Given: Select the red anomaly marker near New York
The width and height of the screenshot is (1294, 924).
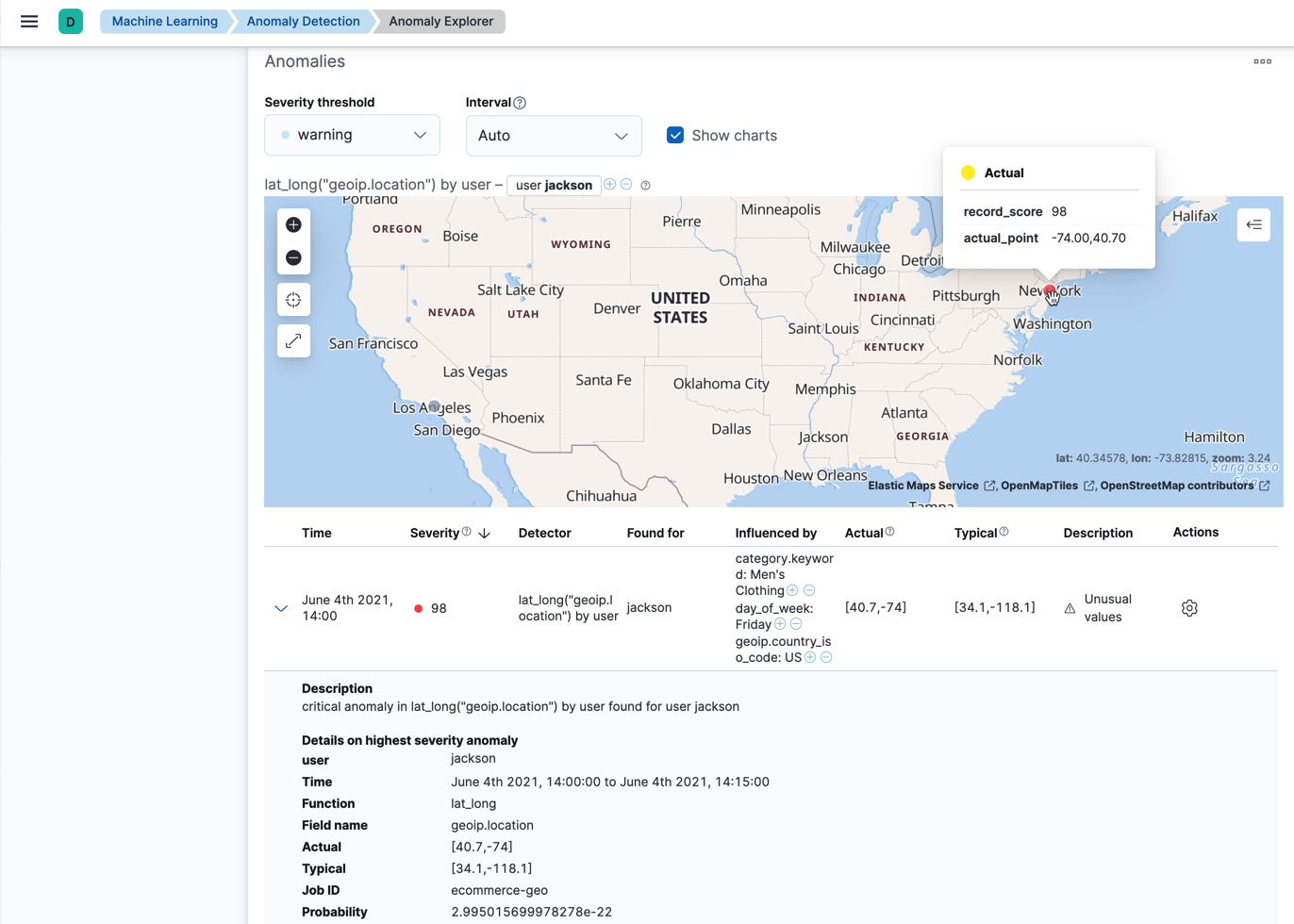Looking at the screenshot, I should (1050, 290).
